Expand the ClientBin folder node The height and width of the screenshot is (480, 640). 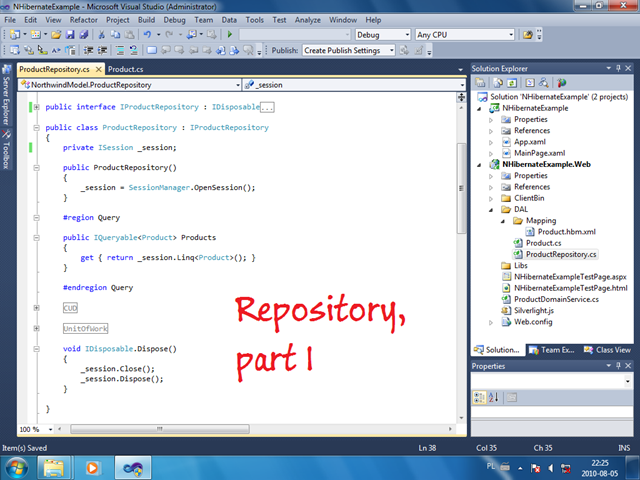tap(491, 199)
